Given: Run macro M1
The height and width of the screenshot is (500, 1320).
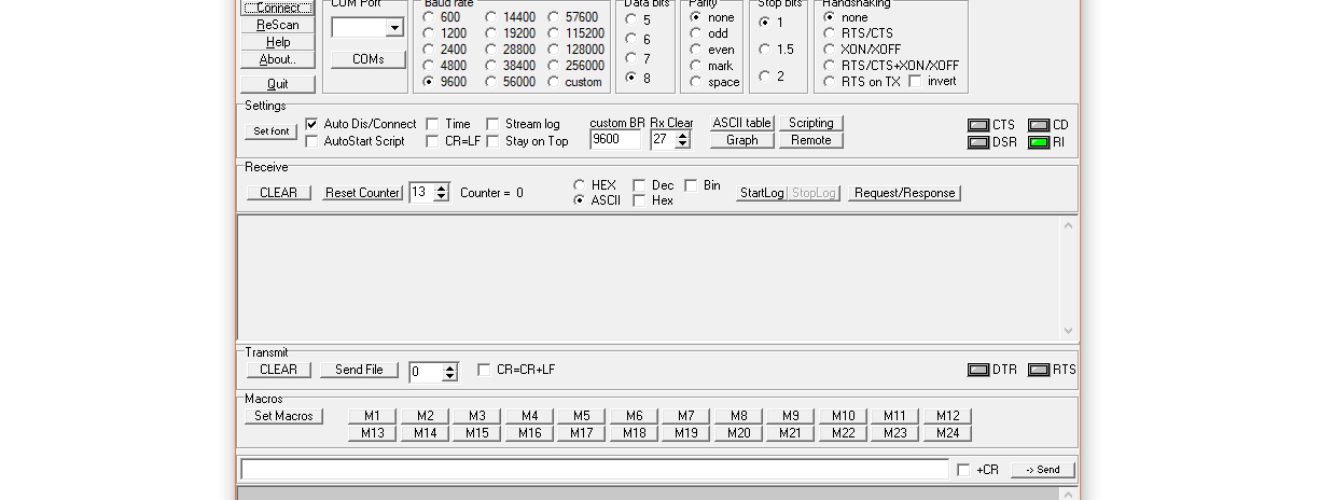Looking at the screenshot, I should point(372,416).
